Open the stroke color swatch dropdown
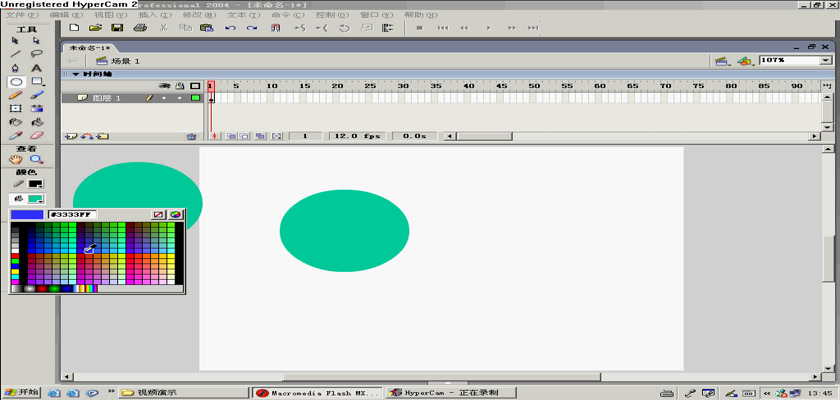840x400 pixels. pyautogui.click(x=36, y=184)
